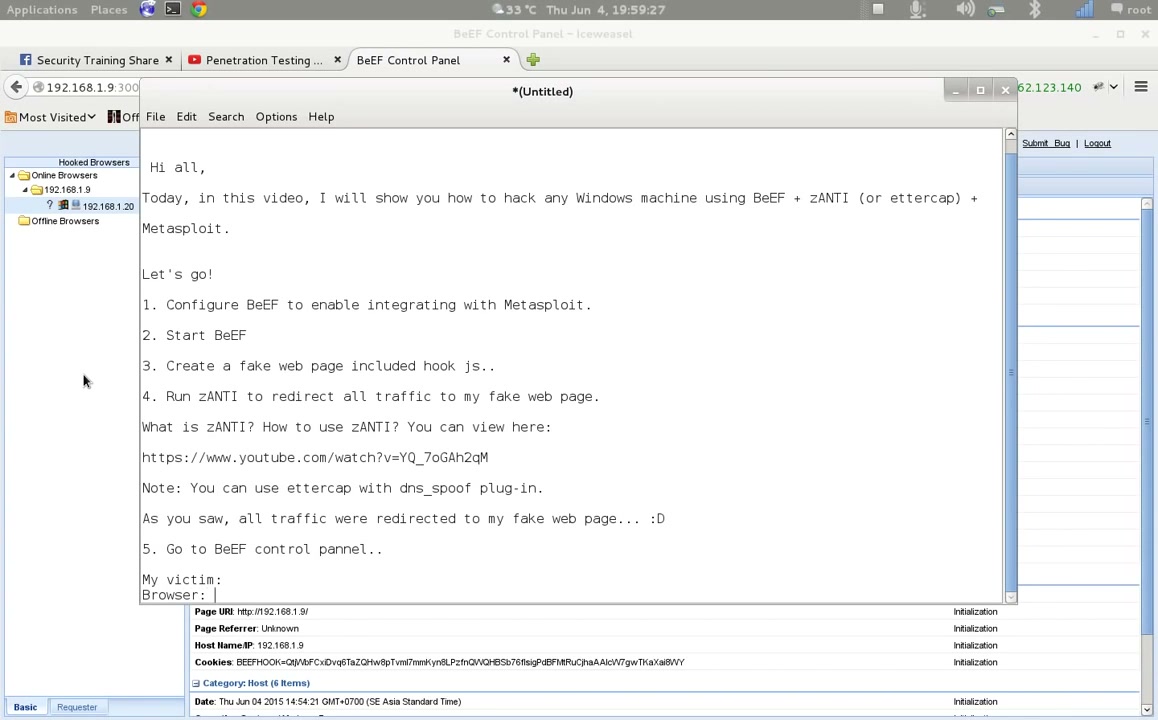Go back with browser back arrow
Screen dimensions: 1158x720
[16, 87]
